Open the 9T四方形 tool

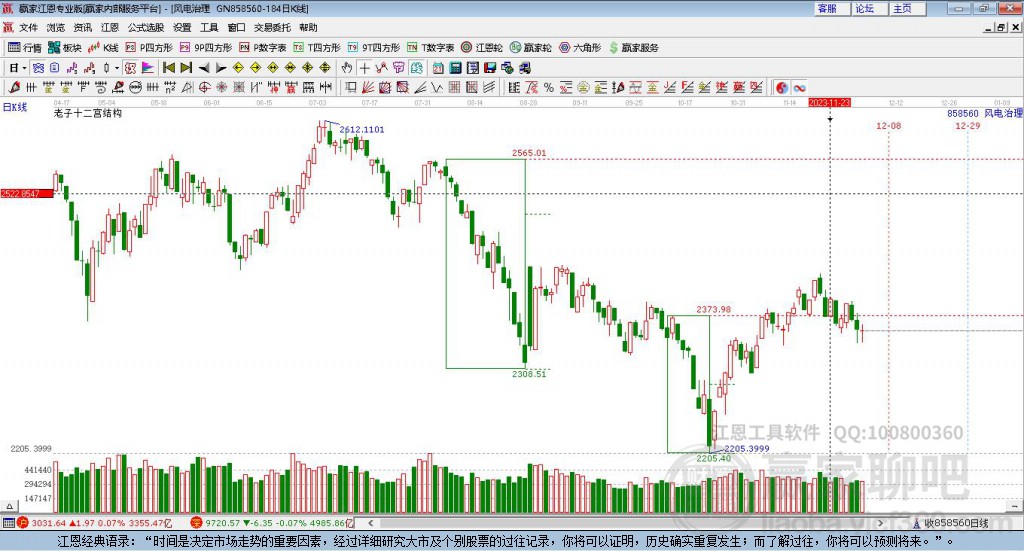[374, 48]
